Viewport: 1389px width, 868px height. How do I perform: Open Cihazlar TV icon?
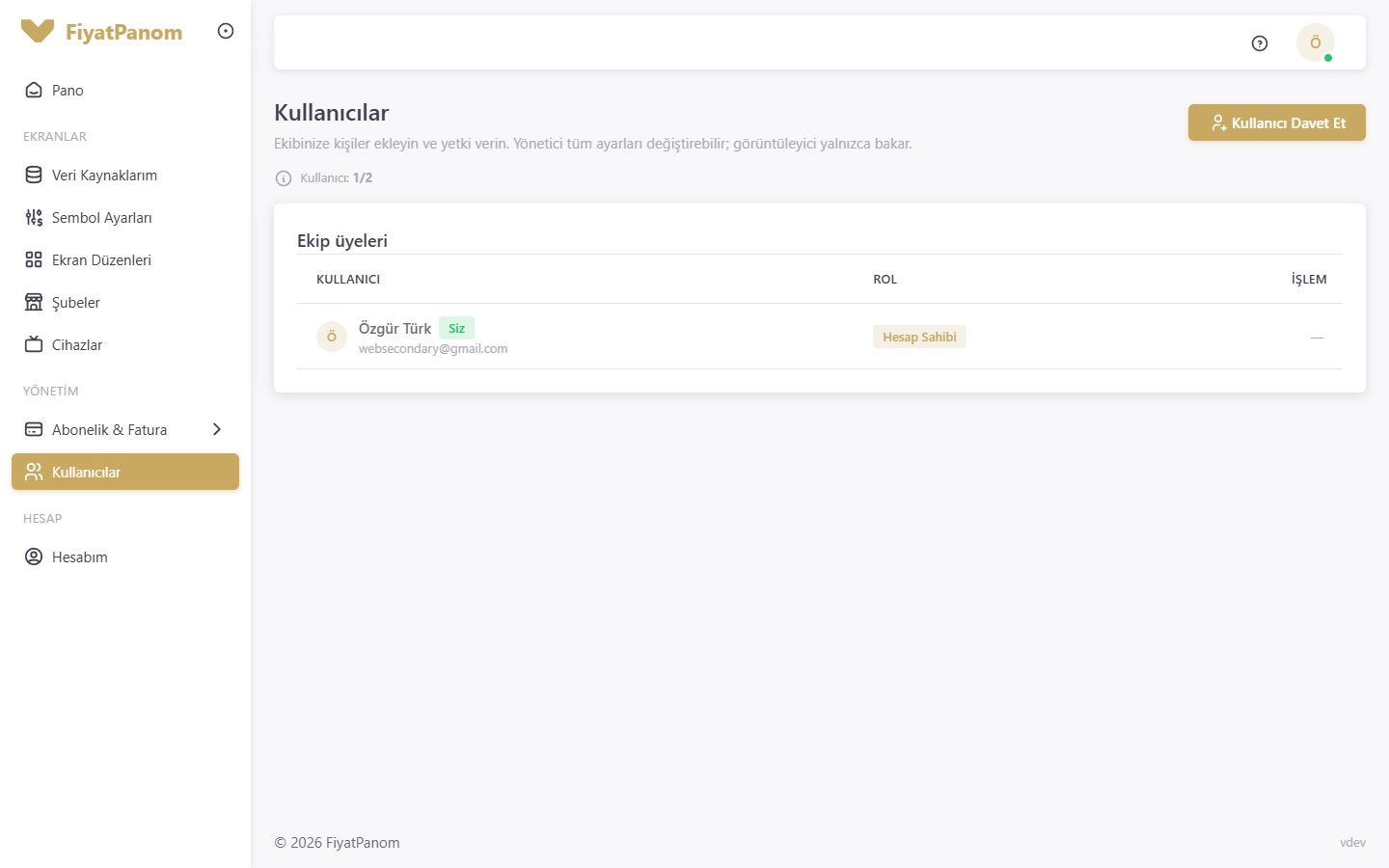[x=34, y=344]
